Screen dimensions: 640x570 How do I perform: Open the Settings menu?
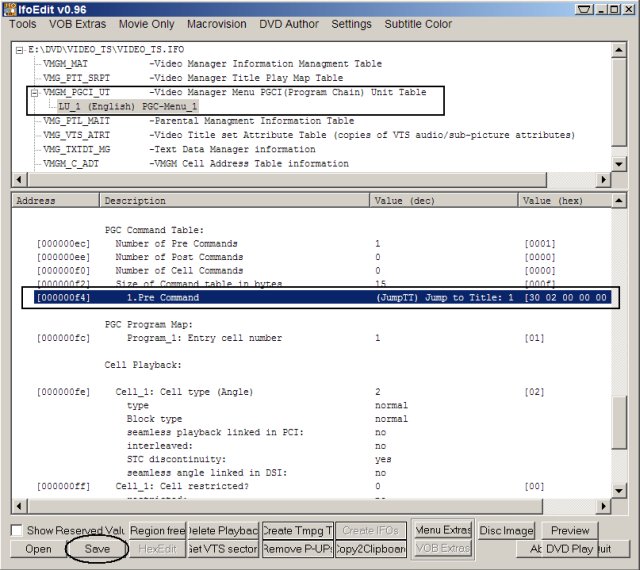[x=351, y=24]
